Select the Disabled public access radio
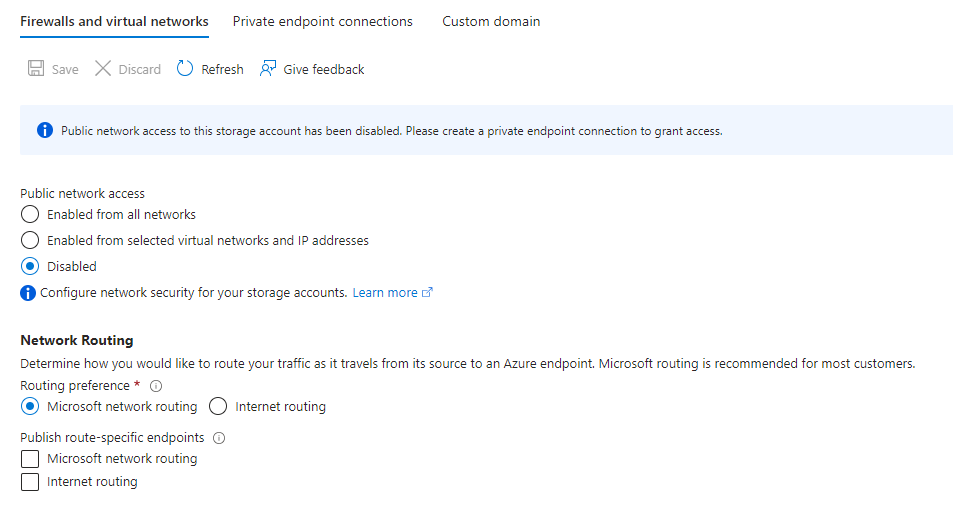The width and height of the screenshot is (953, 518). coord(30,266)
